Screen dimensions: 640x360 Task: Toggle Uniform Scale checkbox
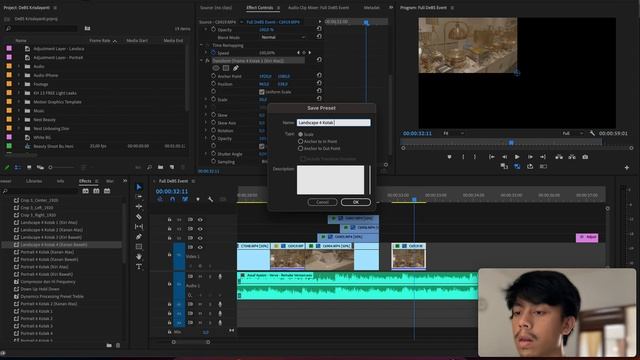point(262,92)
